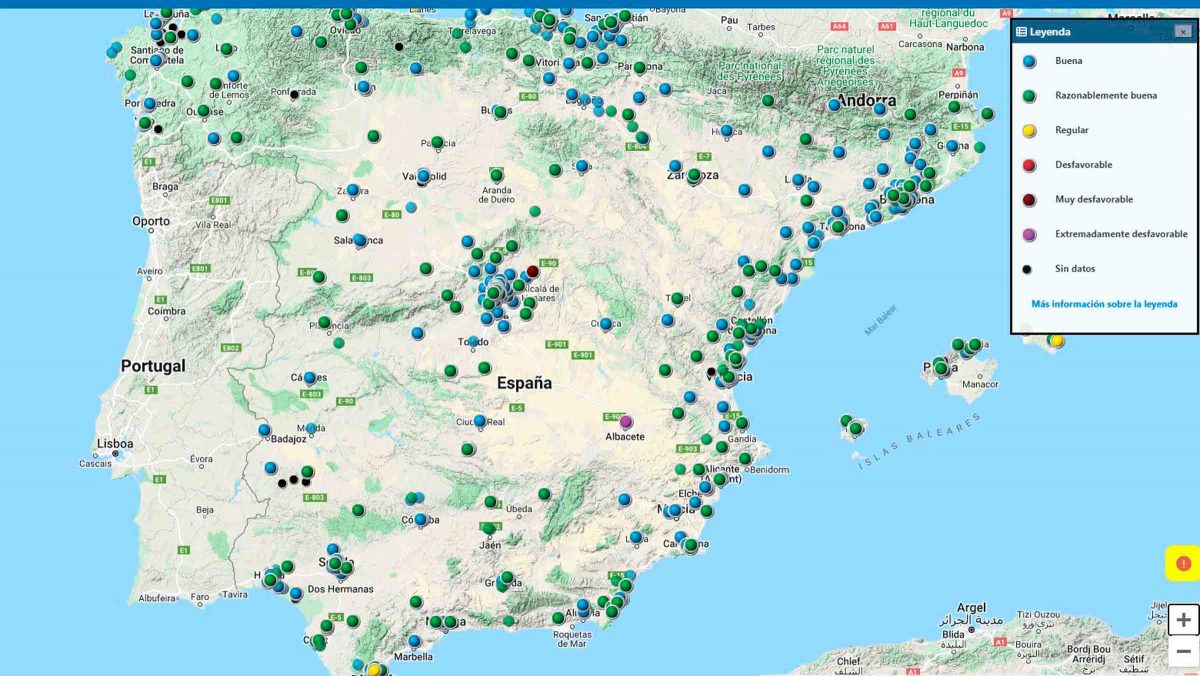
Task: Open the yellow alert warning icon
Action: click(x=1183, y=564)
